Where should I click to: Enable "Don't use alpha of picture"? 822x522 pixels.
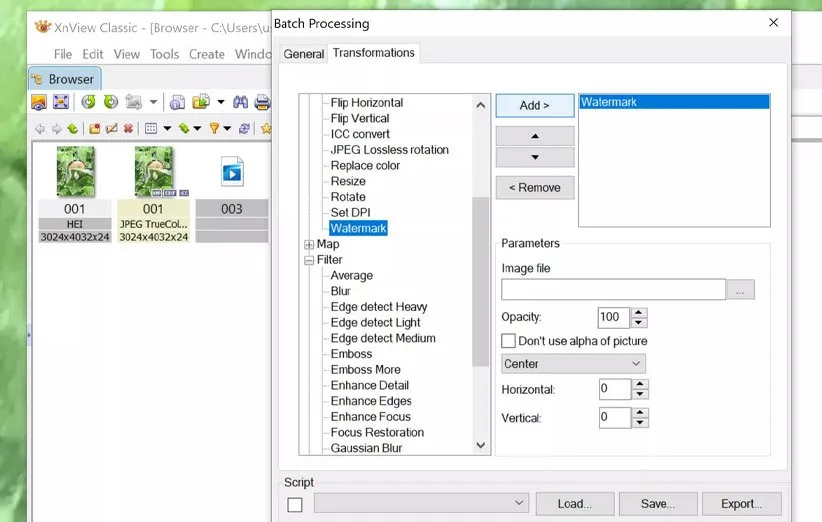click(x=509, y=341)
